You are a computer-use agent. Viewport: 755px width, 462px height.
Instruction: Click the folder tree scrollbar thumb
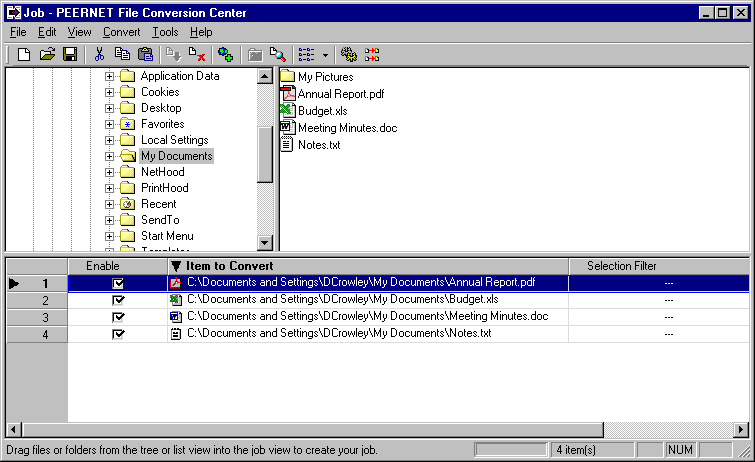[265, 155]
